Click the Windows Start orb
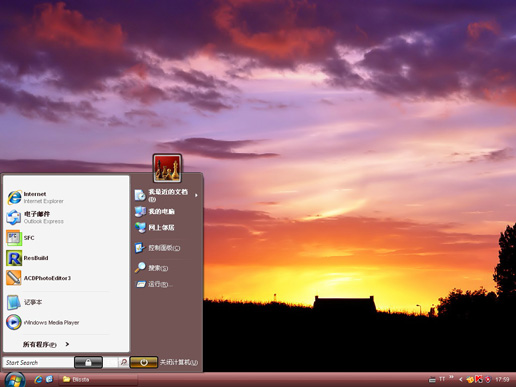 click(x=15, y=380)
